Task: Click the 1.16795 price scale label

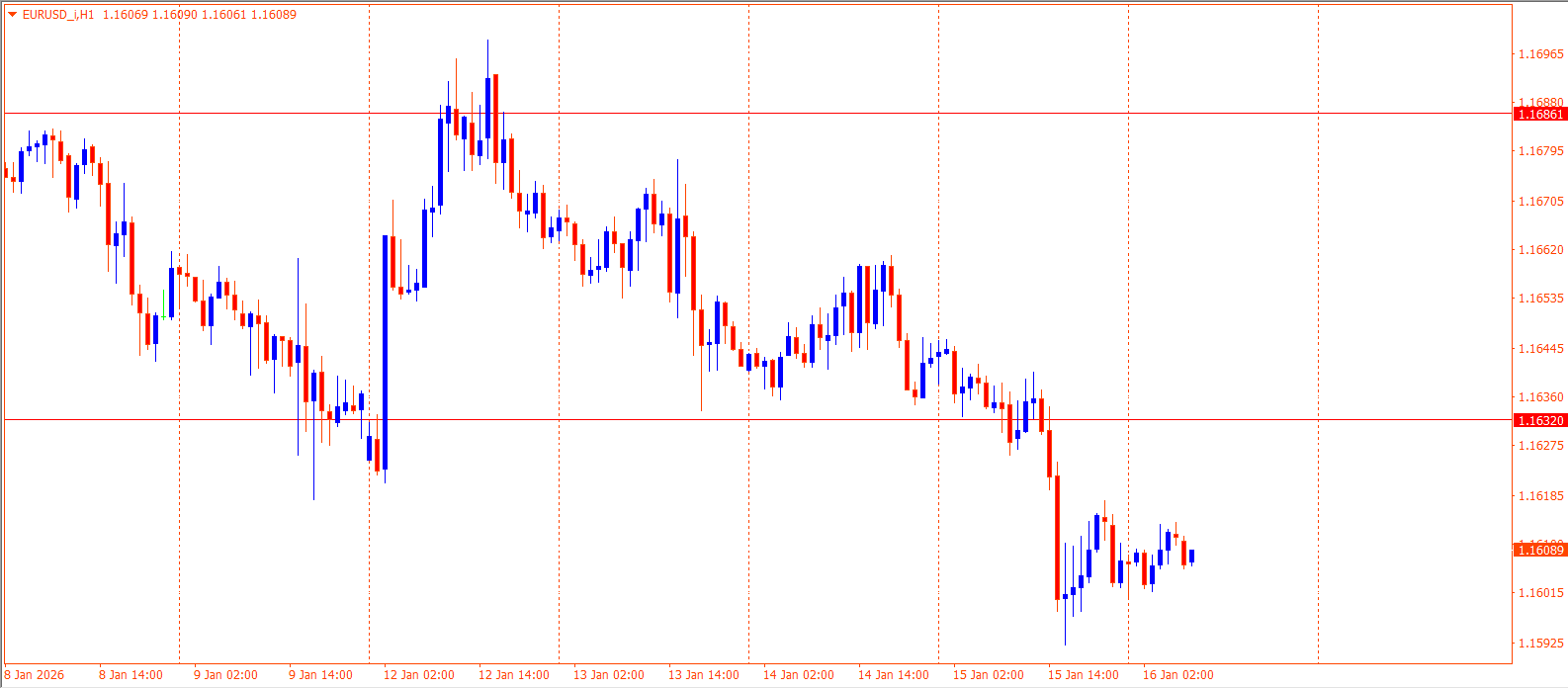Action: point(1541,151)
